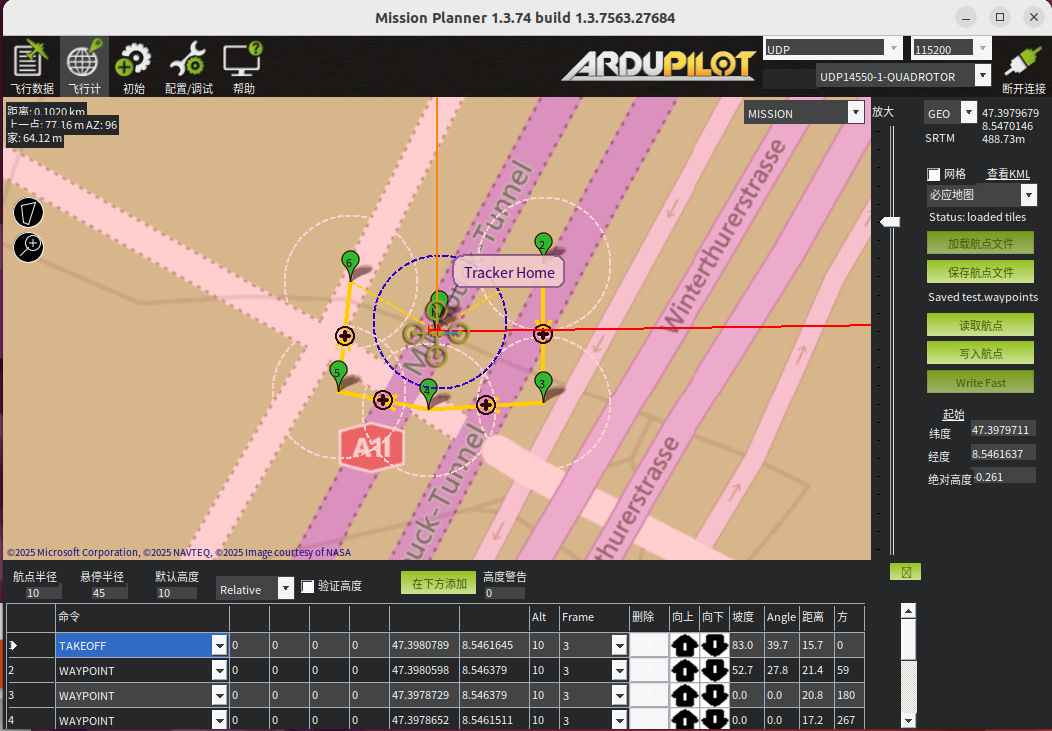Select green waypoint marker 2 on map
Image resolution: width=1052 pixels, height=731 pixels.
coord(543,243)
